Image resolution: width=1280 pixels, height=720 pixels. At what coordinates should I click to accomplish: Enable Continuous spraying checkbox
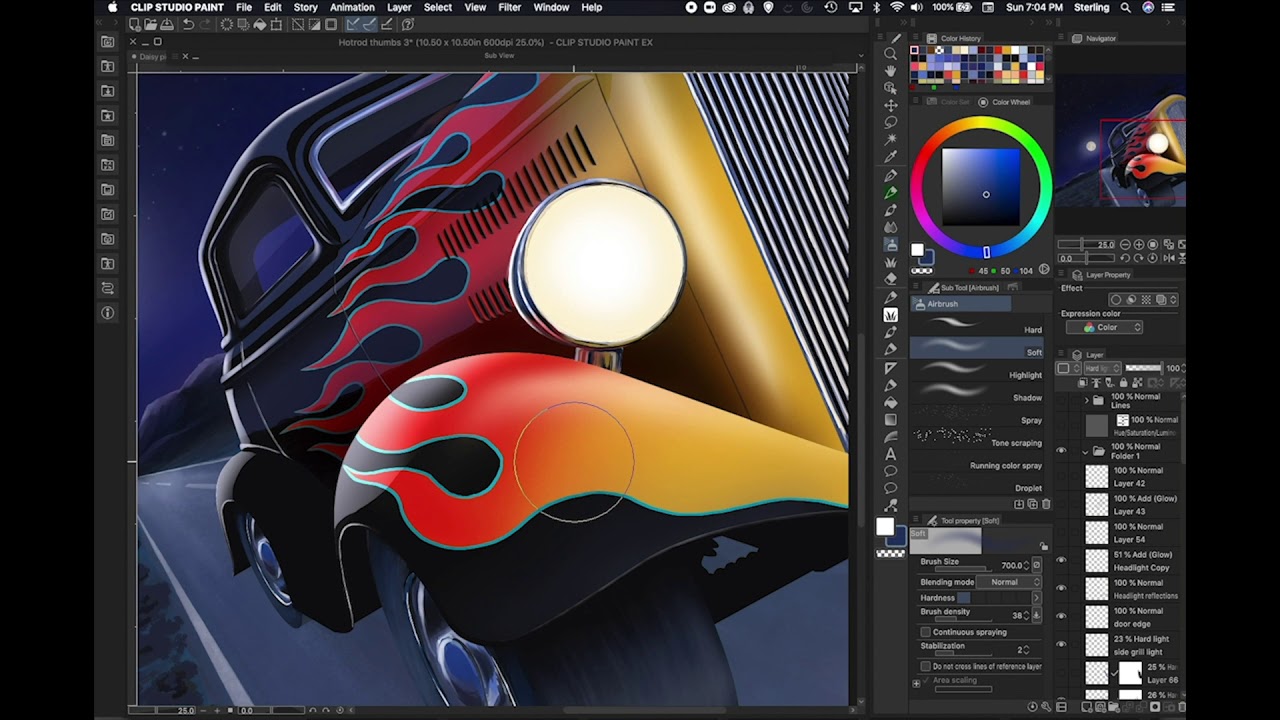[926, 632]
